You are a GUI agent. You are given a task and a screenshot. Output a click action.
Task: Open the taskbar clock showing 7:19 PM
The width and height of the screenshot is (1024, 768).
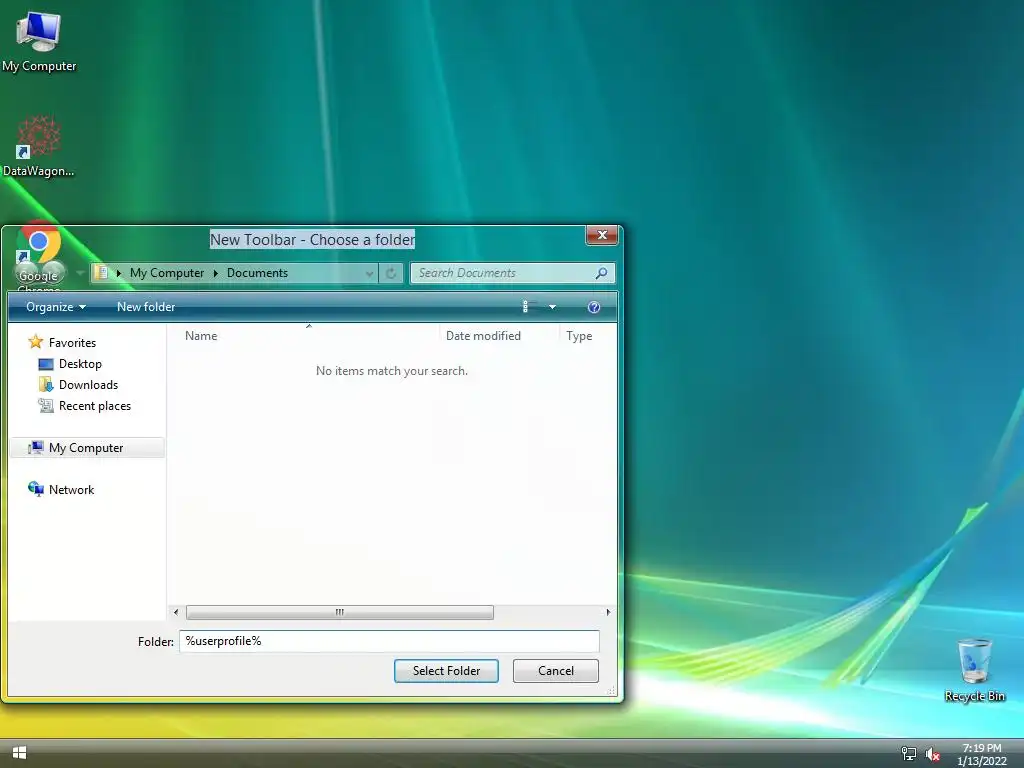tap(982, 754)
